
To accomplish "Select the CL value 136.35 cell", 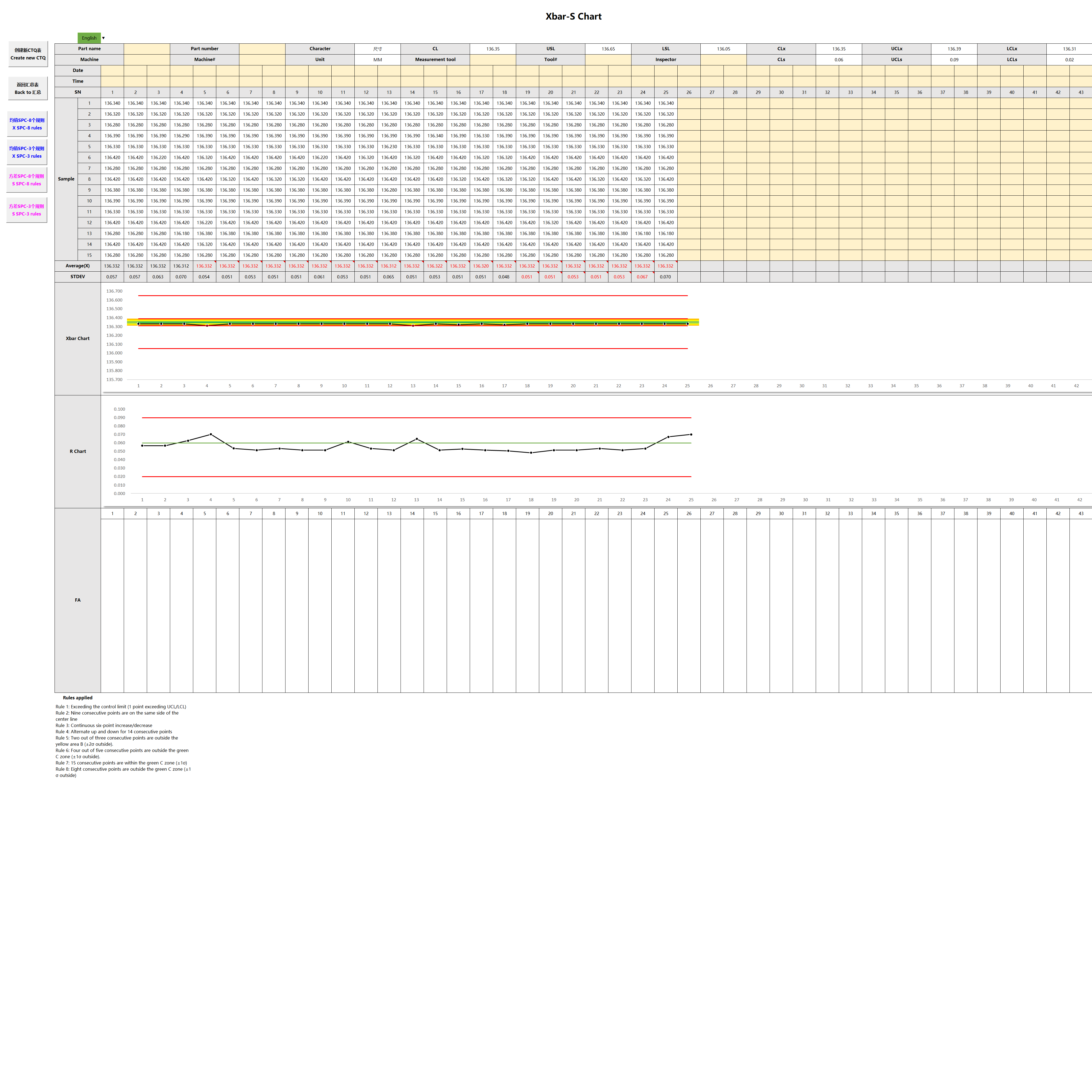I will coord(493,49).
